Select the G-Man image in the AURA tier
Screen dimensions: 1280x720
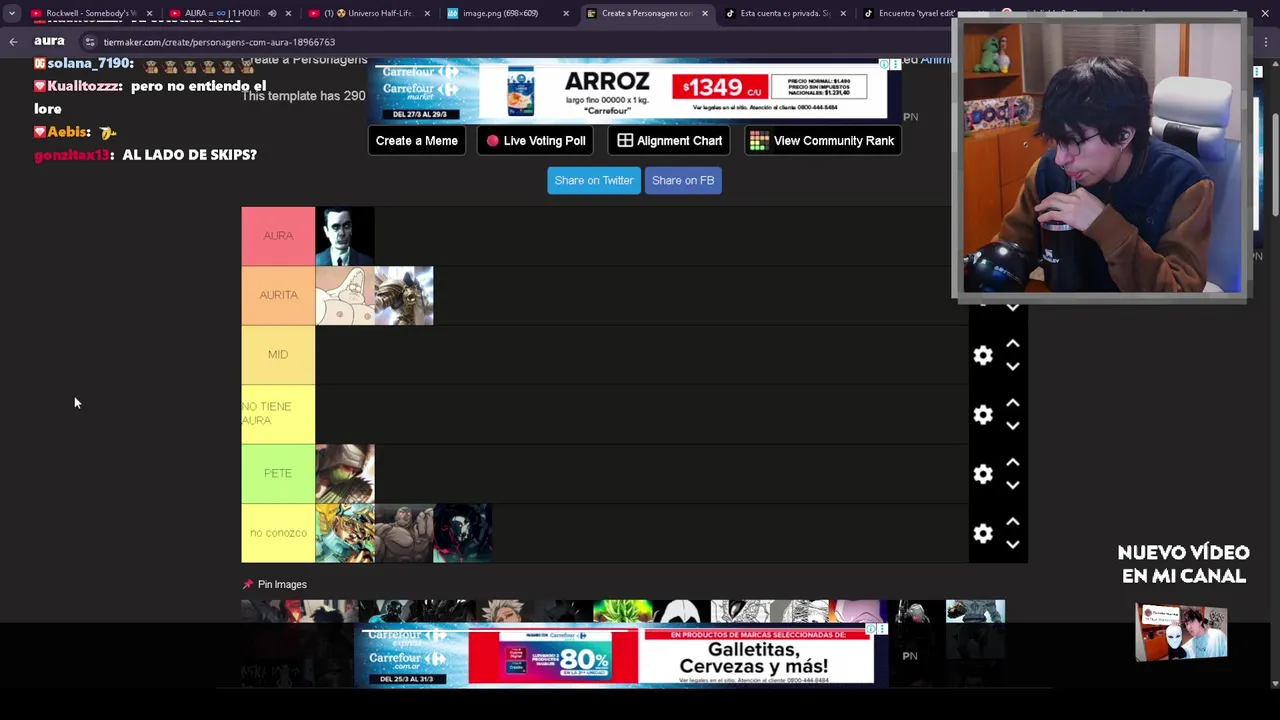tap(345, 236)
